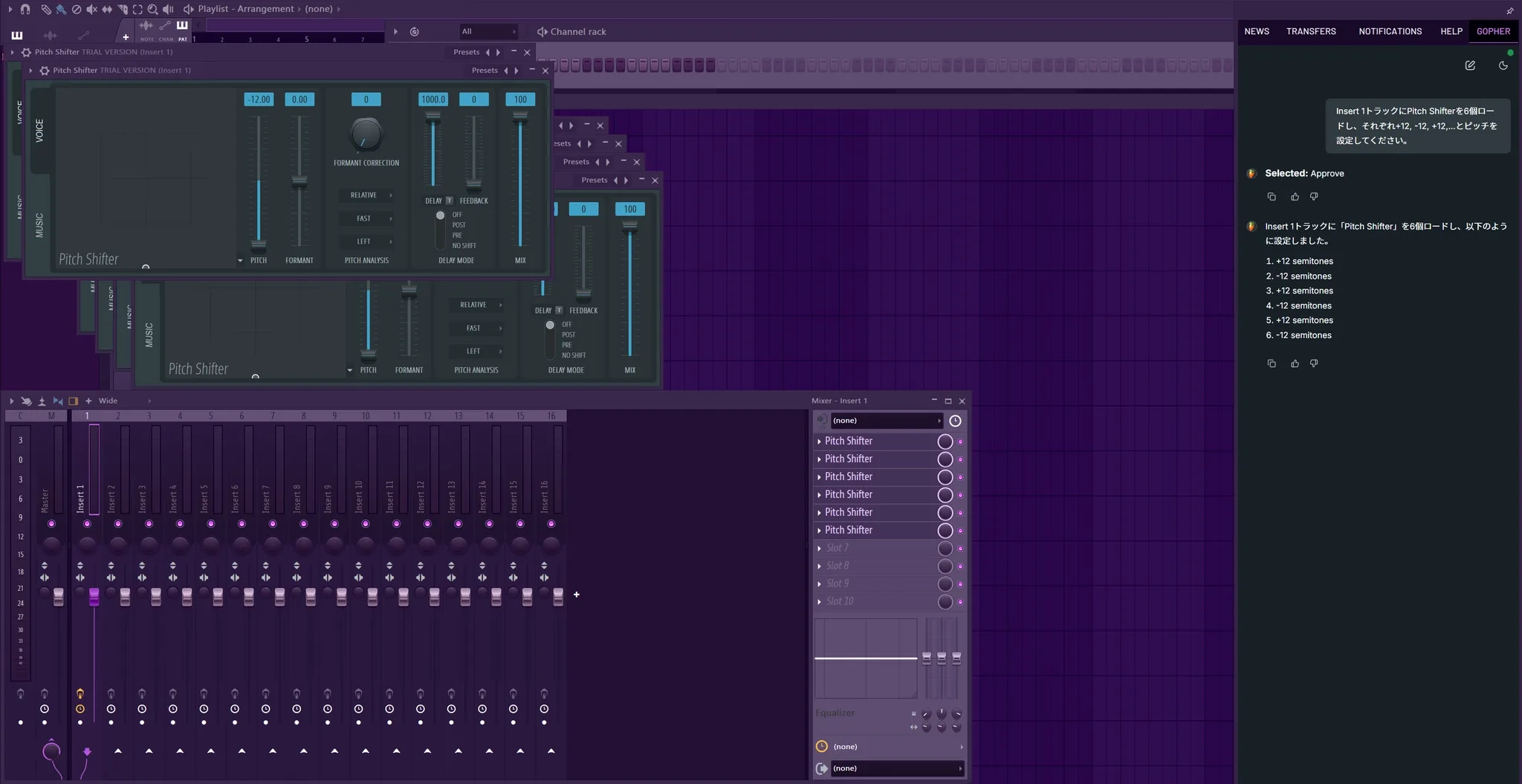Select the mute tool in Playlist toolbar
Viewport: 1522px width, 784px height.
(x=91, y=9)
